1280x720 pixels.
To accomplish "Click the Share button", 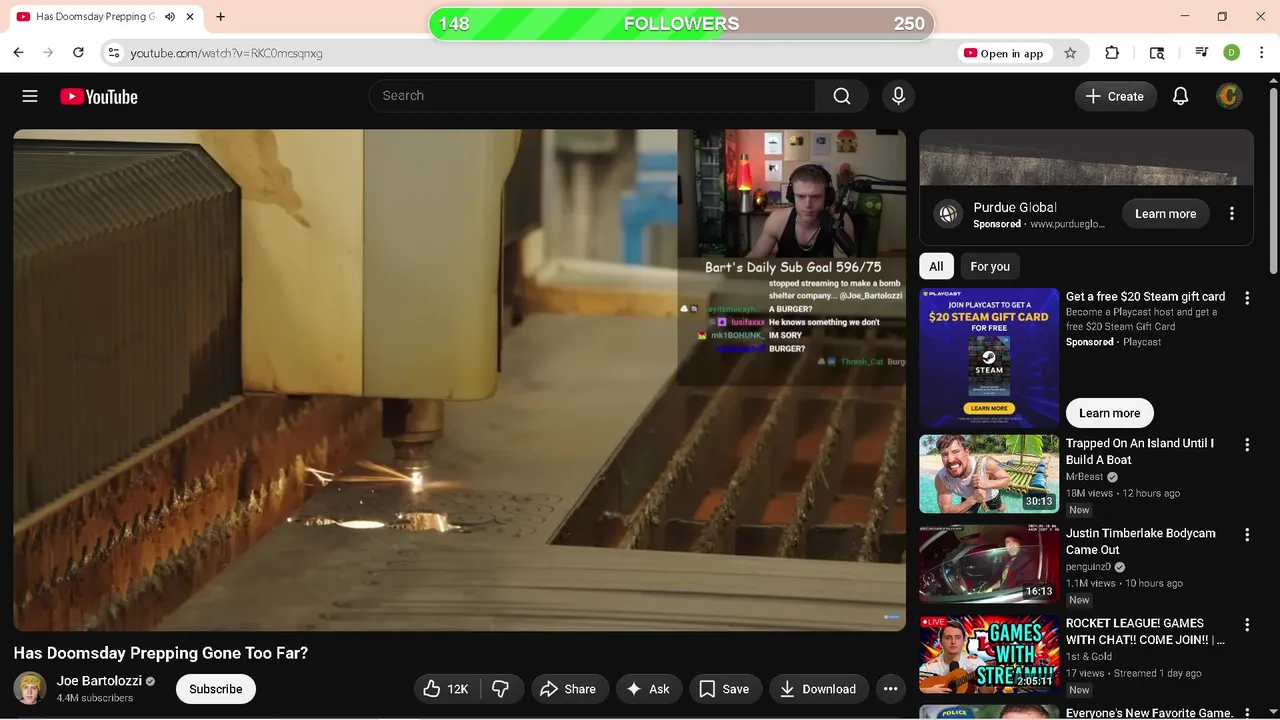I will pos(568,689).
